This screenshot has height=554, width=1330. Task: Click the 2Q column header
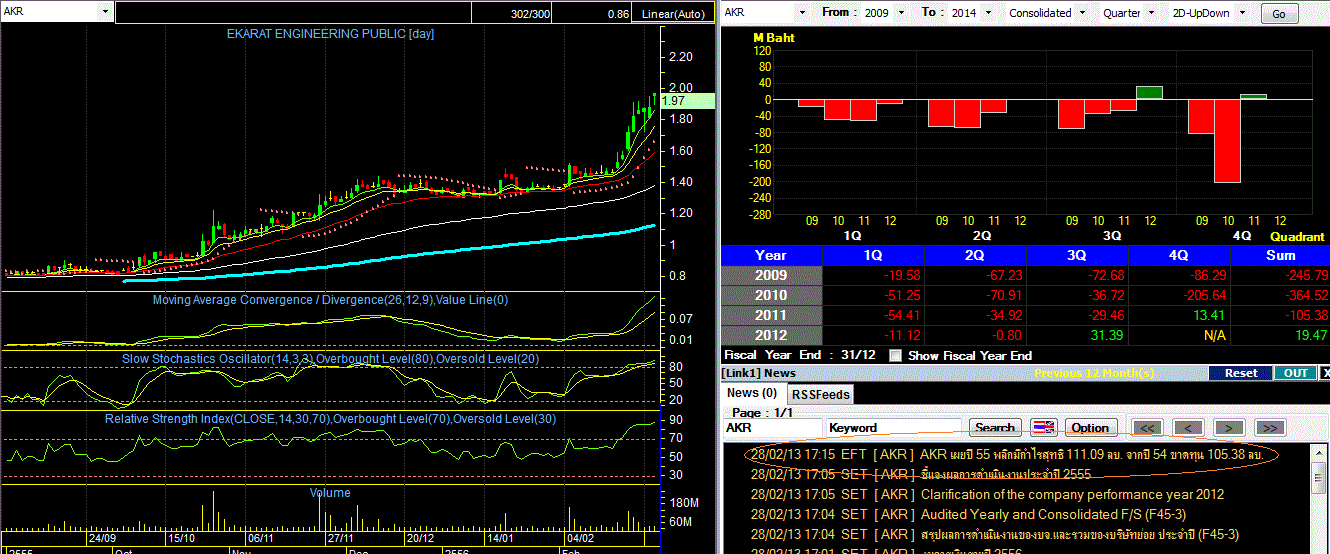pos(976,255)
